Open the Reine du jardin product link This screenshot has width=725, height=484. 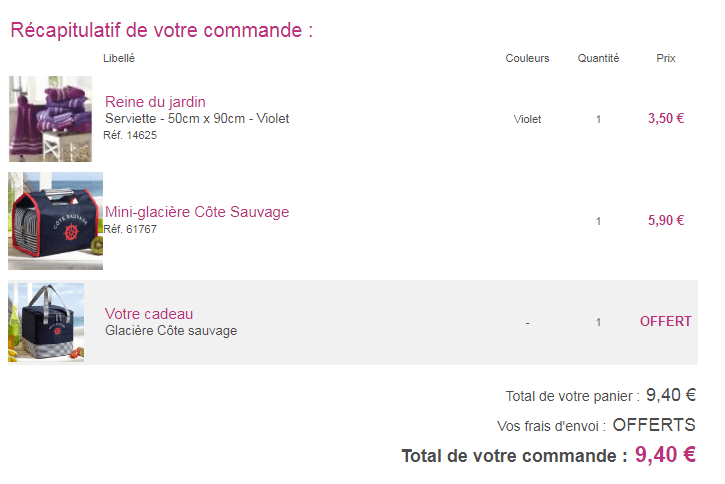155,101
